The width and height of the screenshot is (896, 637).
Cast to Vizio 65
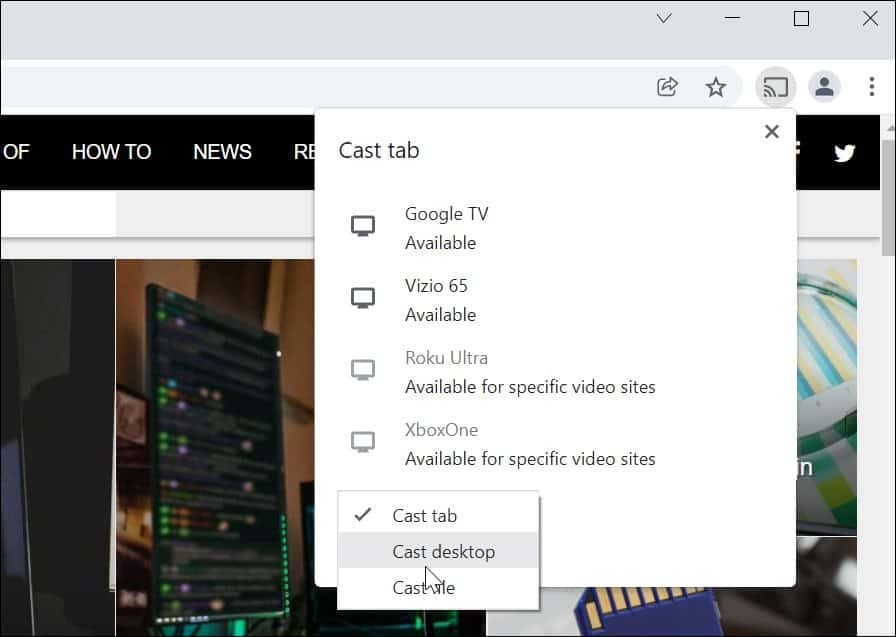[555, 300]
